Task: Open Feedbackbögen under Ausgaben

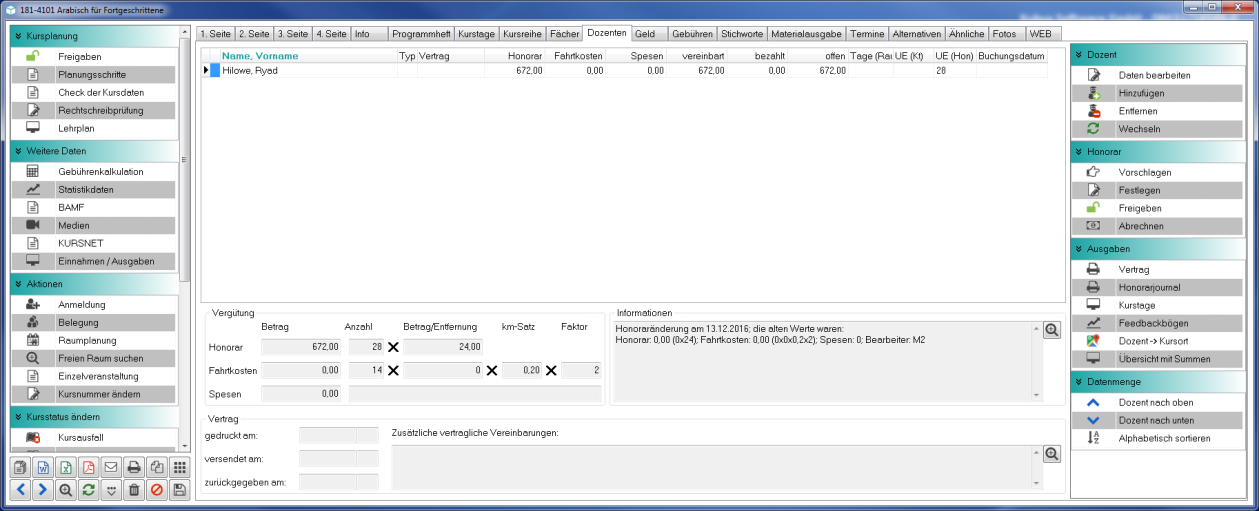Action: click(x=1157, y=323)
